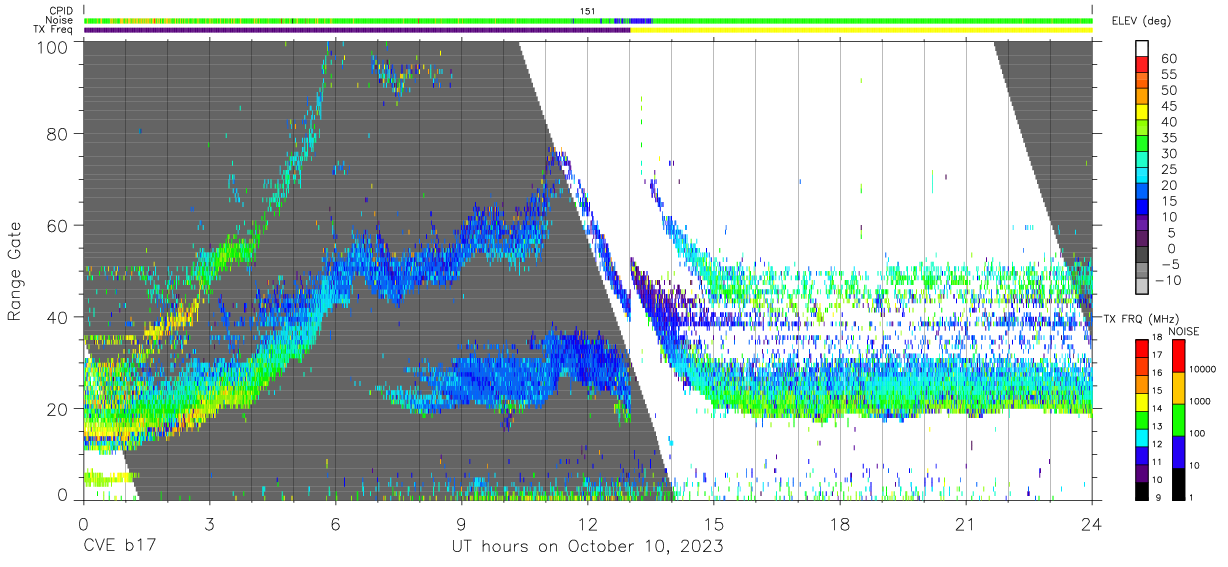Click the "1" label on NOISE scale
Viewport: 1228px width, 567px height.
[x=1191, y=500]
